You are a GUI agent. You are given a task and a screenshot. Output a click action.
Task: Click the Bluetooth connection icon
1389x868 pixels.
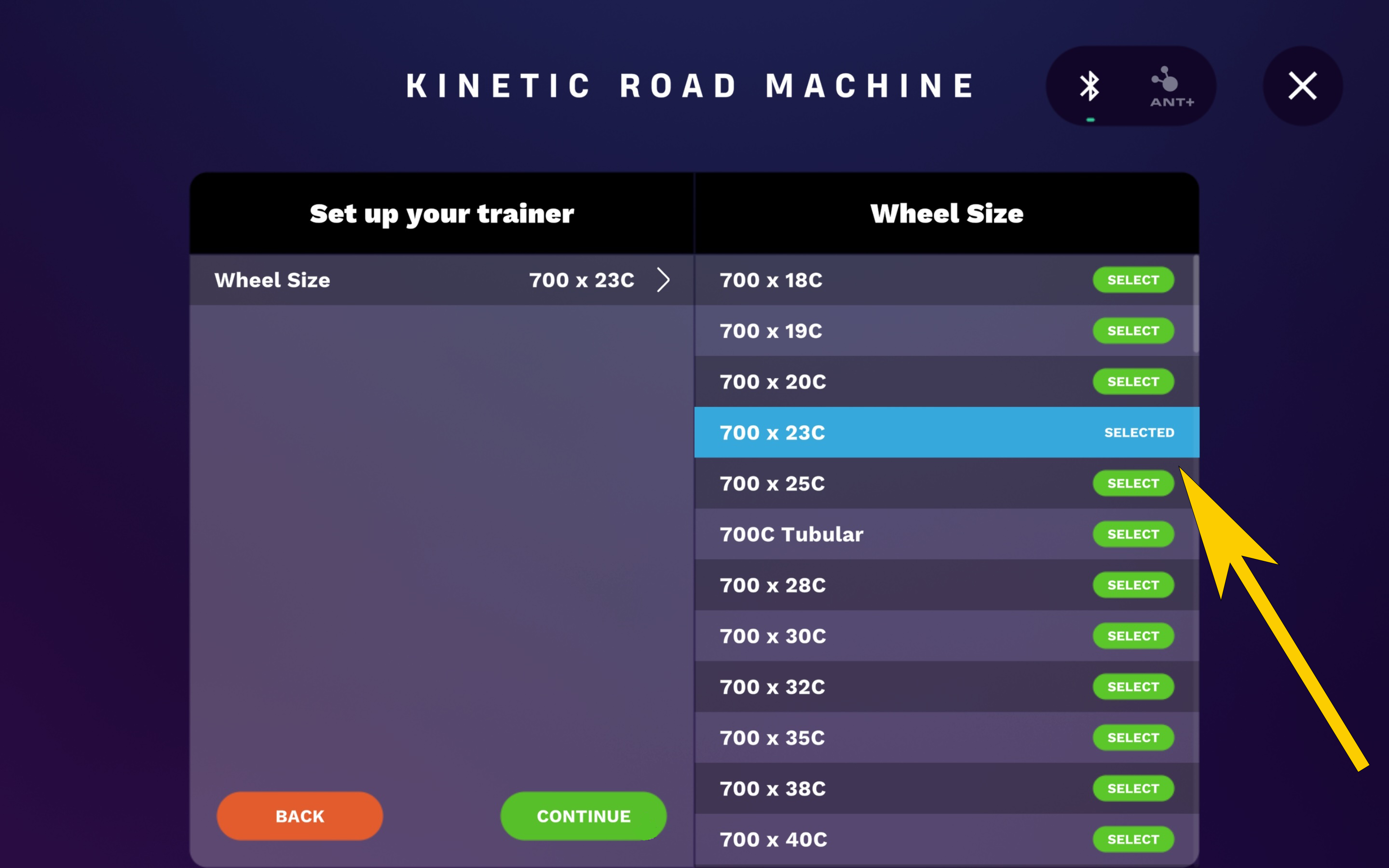[x=1089, y=86]
